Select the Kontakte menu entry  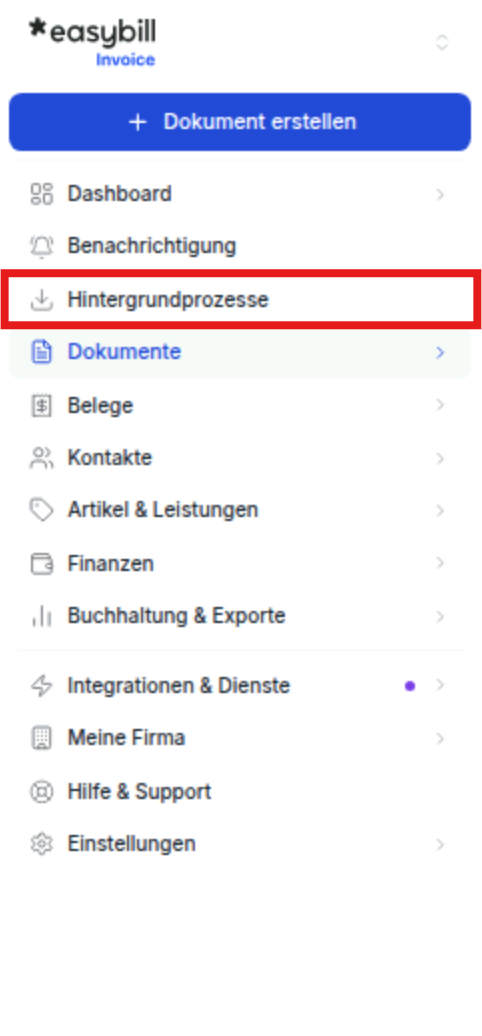click(x=240, y=458)
